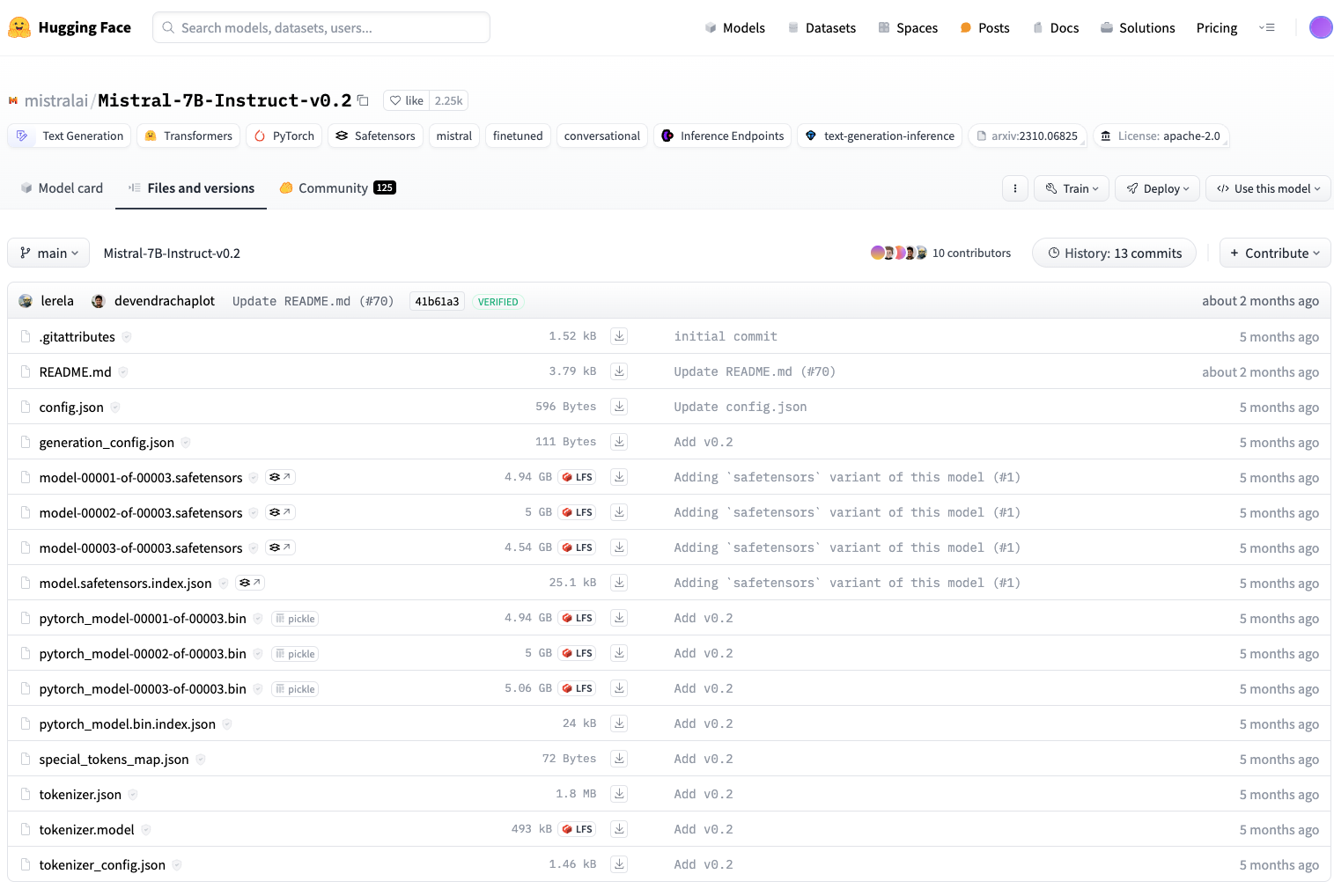
Task: Download pytorch_model-00002-of-00003.bin
Action: tap(619, 653)
